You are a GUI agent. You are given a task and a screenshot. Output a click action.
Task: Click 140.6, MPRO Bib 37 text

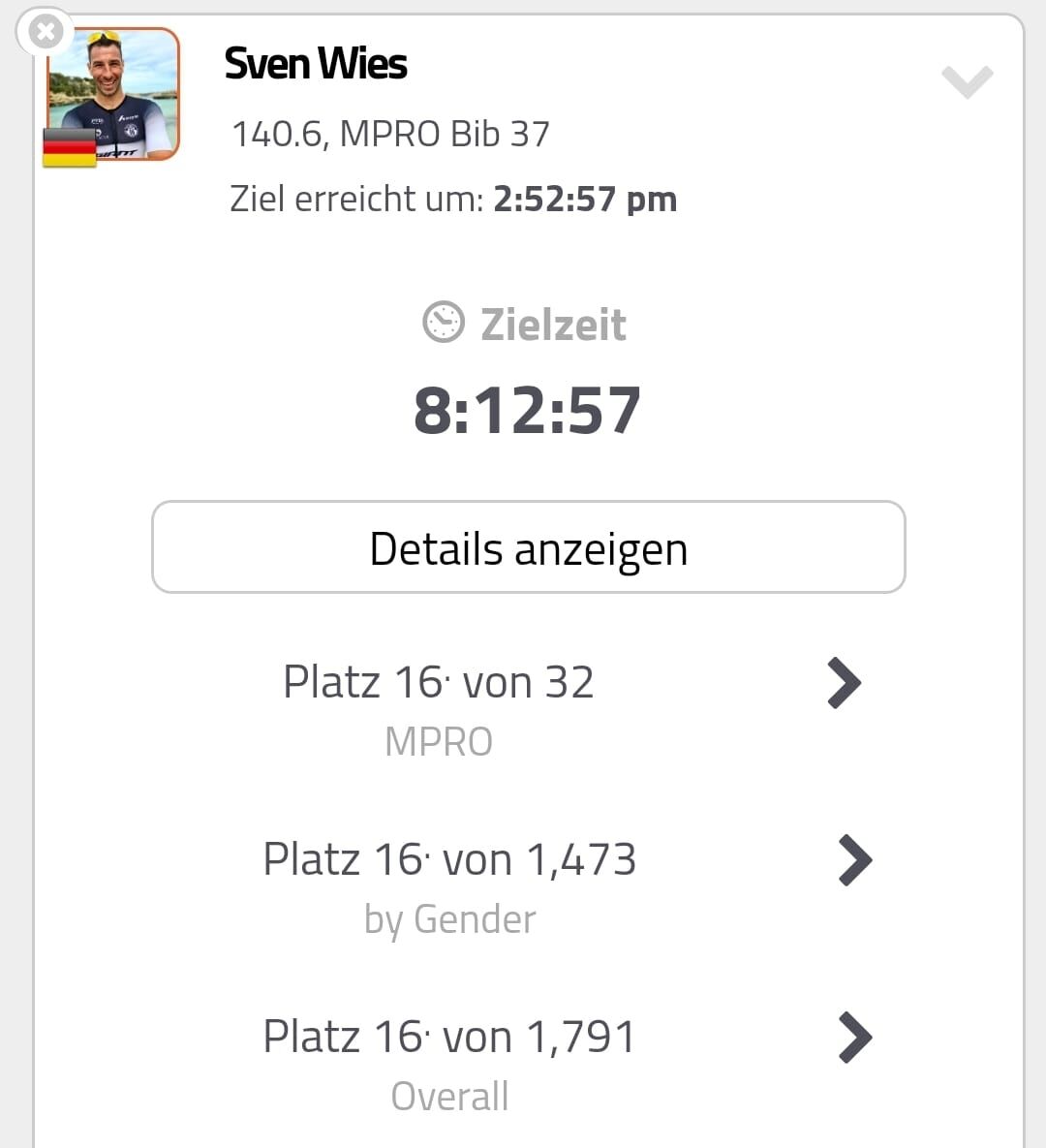tap(390, 134)
